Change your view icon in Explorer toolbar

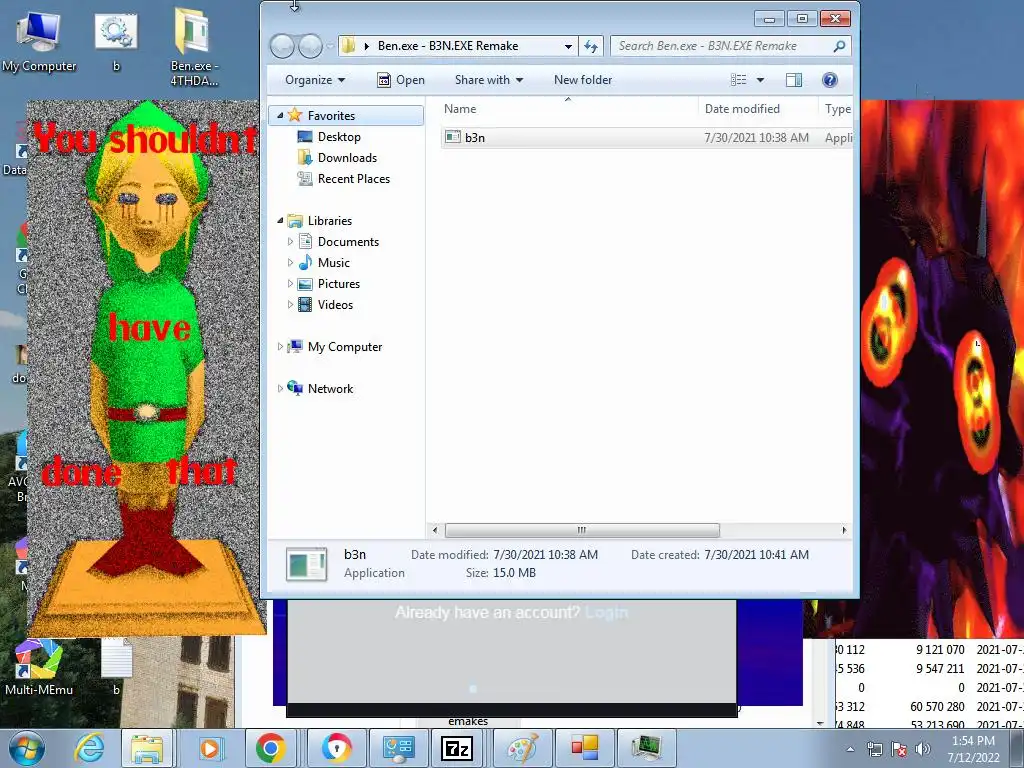tap(739, 80)
